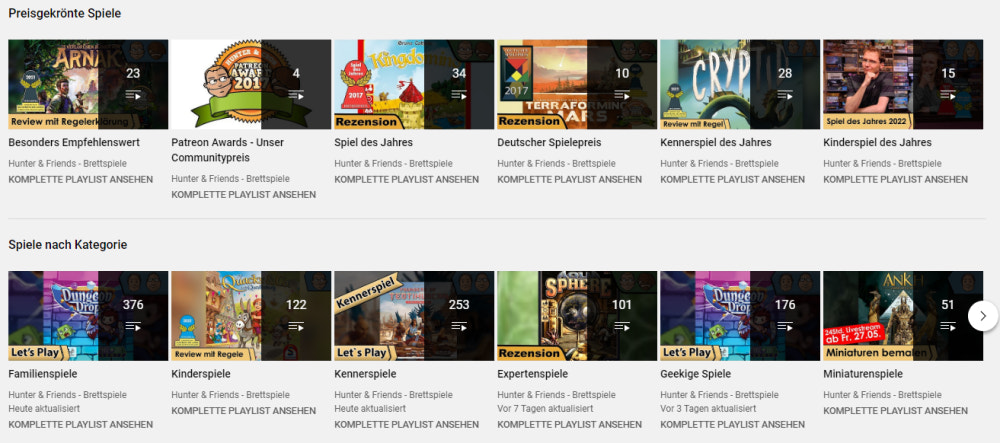Open the Arnak thumbnail of Besonders Empfehlenswert

[x=88, y=84]
